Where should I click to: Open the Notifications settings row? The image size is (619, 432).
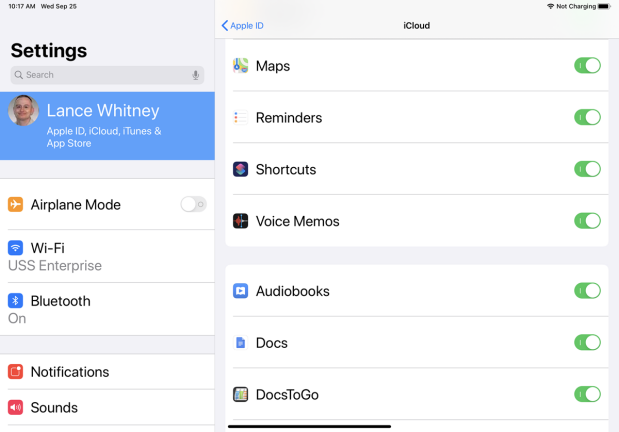tap(107, 372)
